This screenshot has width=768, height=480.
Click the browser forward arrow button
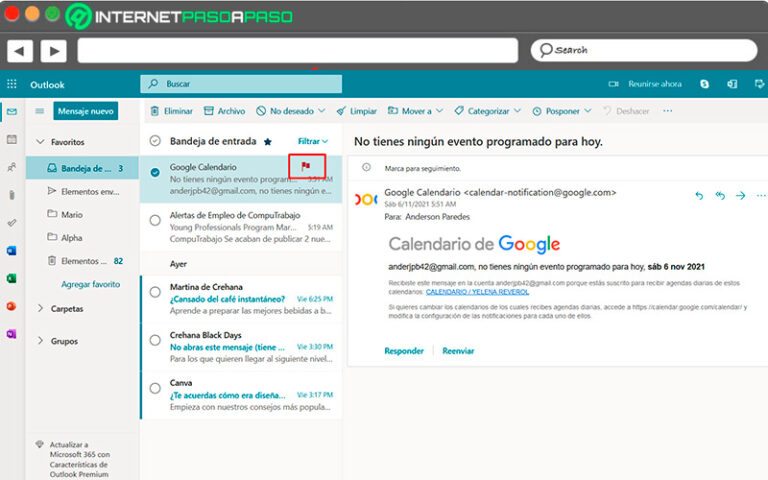coord(53,51)
